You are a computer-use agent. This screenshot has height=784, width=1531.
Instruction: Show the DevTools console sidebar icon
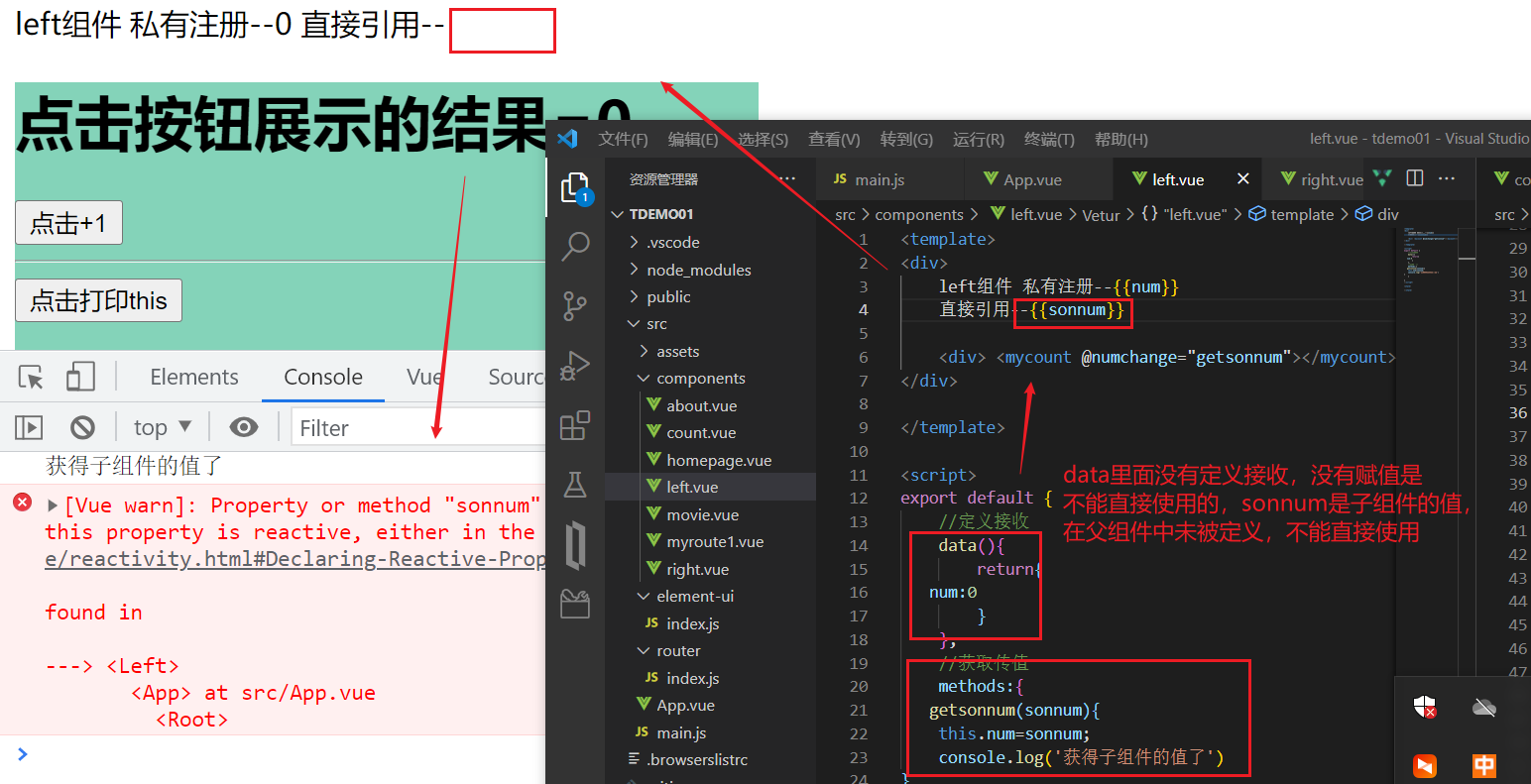coord(29,427)
